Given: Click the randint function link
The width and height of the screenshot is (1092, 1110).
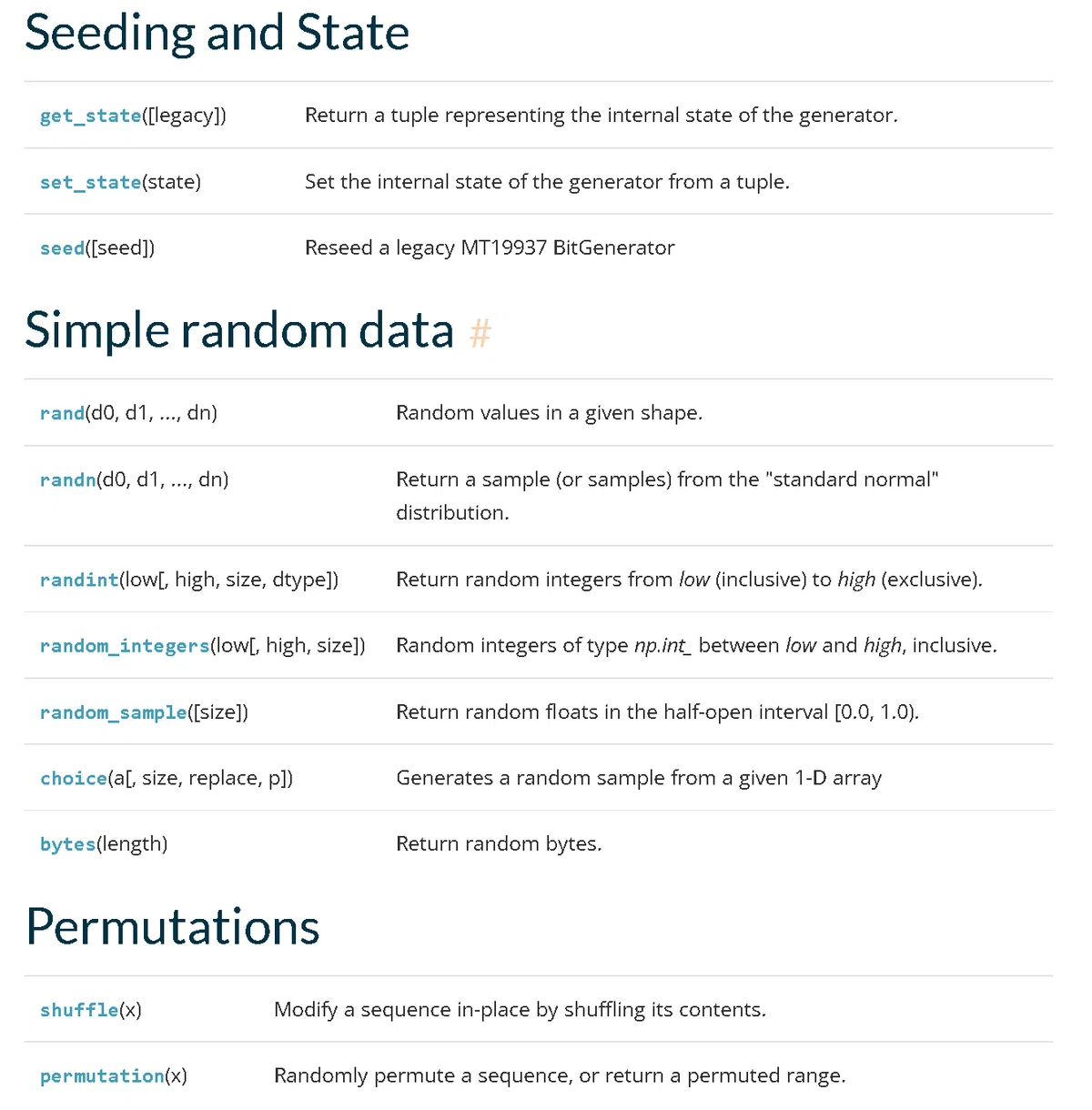Looking at the screenshot, I should click(x=79, y=580).
